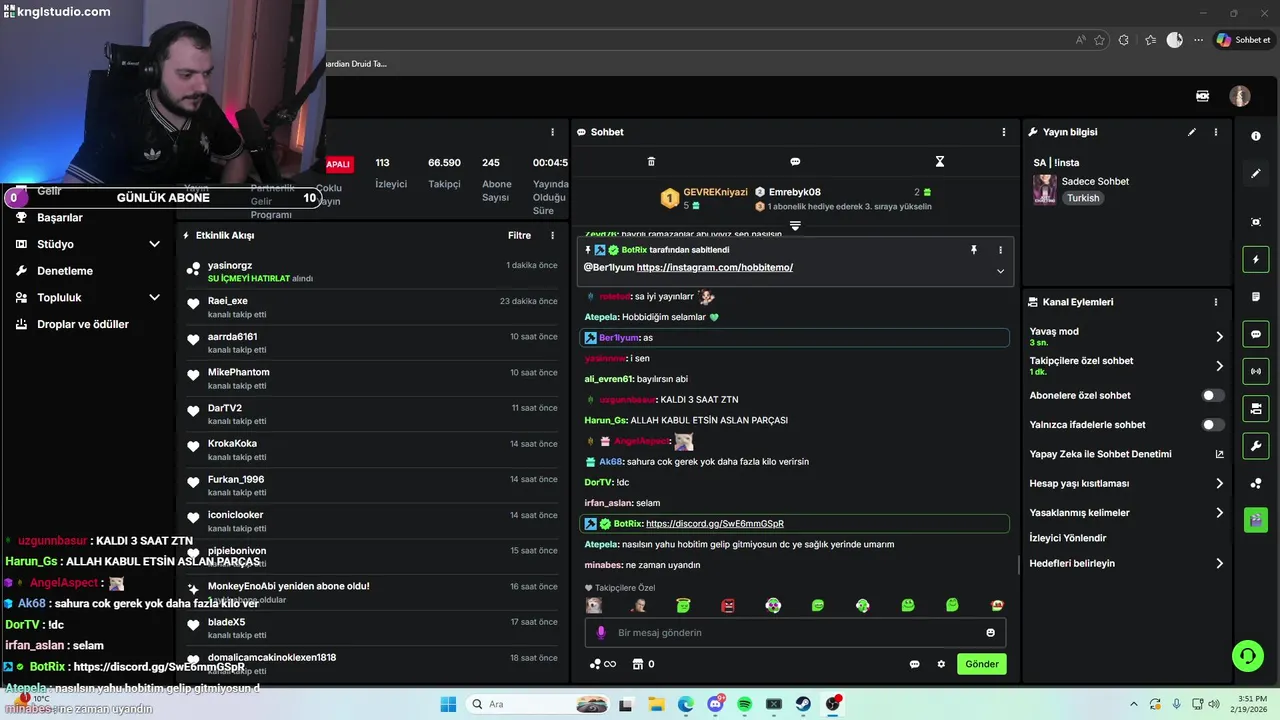Click GEVREKniyazi in gift leaderboard
The image size is (1280, 720).
[715, 192]
